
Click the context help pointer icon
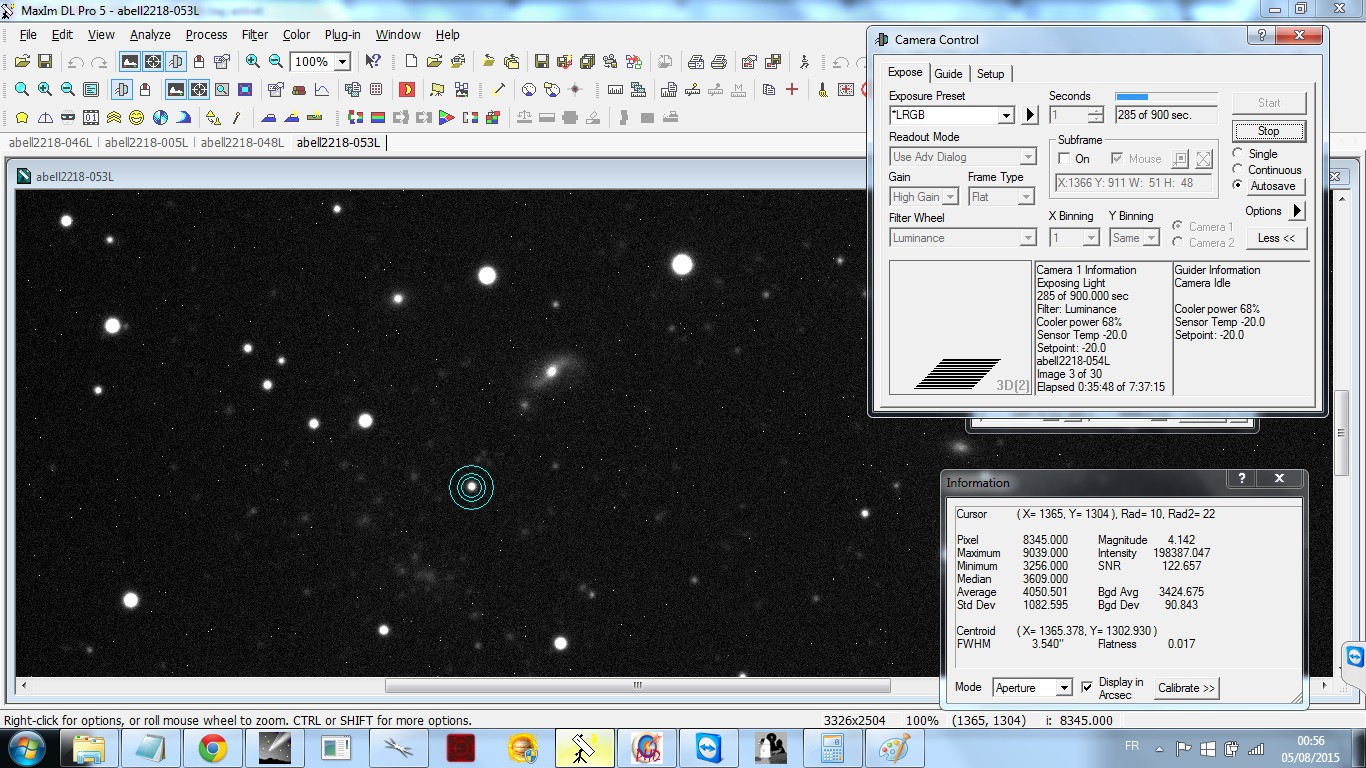click(x=372, y=62)
